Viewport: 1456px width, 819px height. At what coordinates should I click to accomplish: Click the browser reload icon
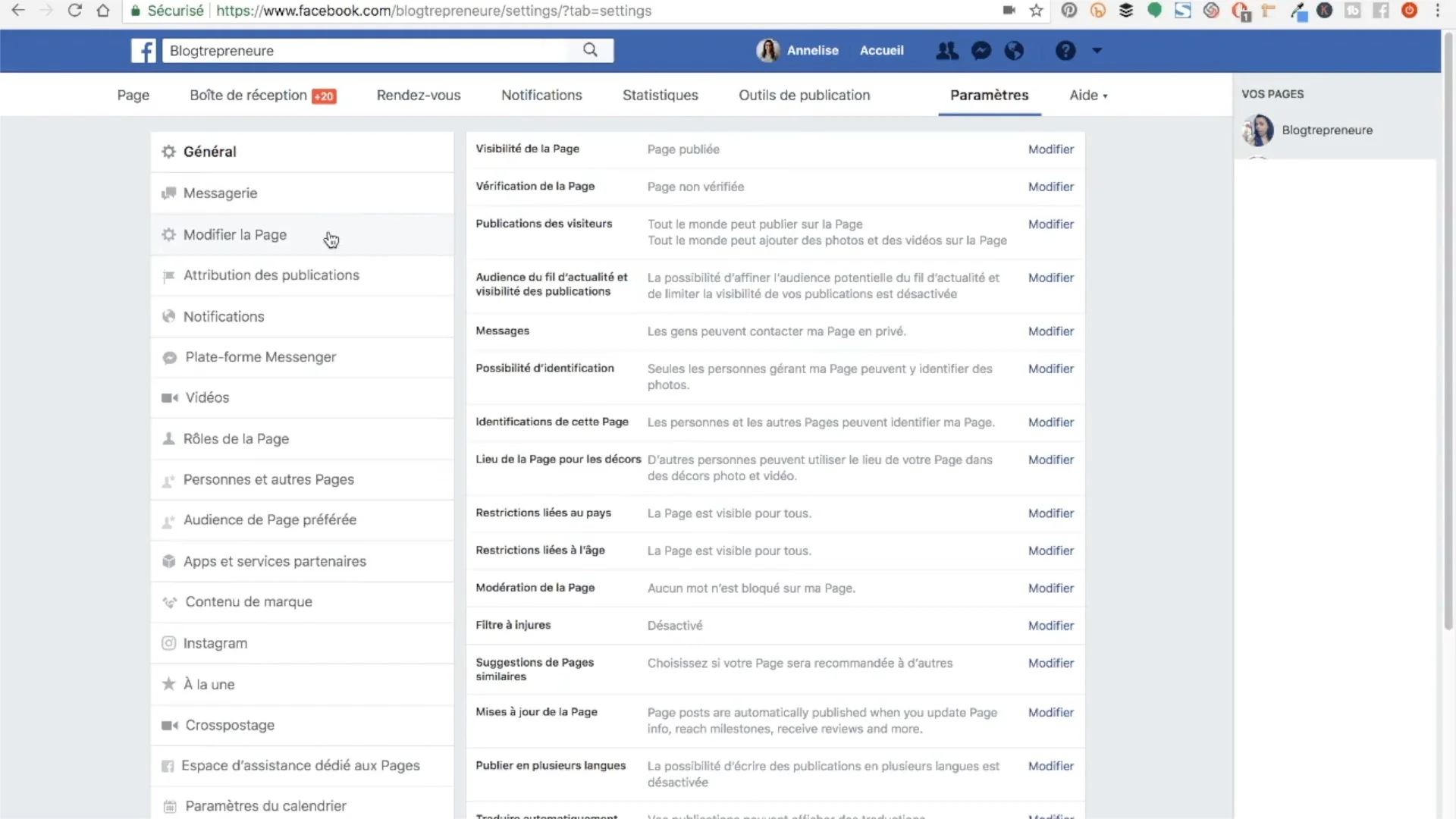pyautogui.click(x=74, y=11)
